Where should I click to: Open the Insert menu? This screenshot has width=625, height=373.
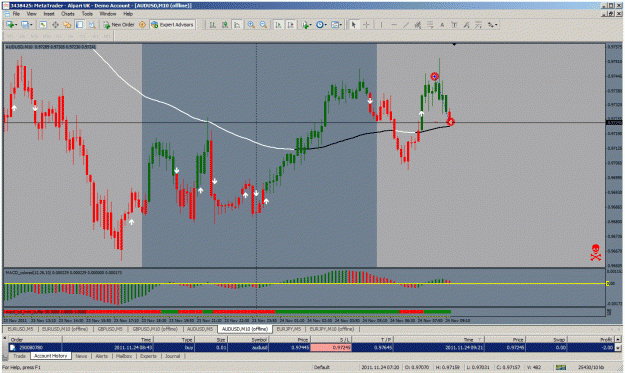click(49, 14)
